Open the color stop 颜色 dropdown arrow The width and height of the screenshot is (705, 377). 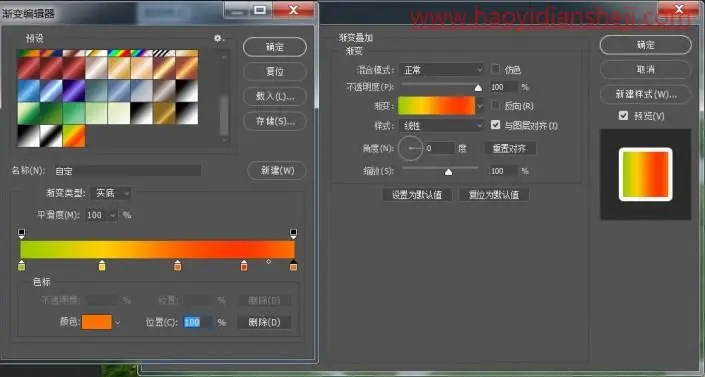coord(118,323)
